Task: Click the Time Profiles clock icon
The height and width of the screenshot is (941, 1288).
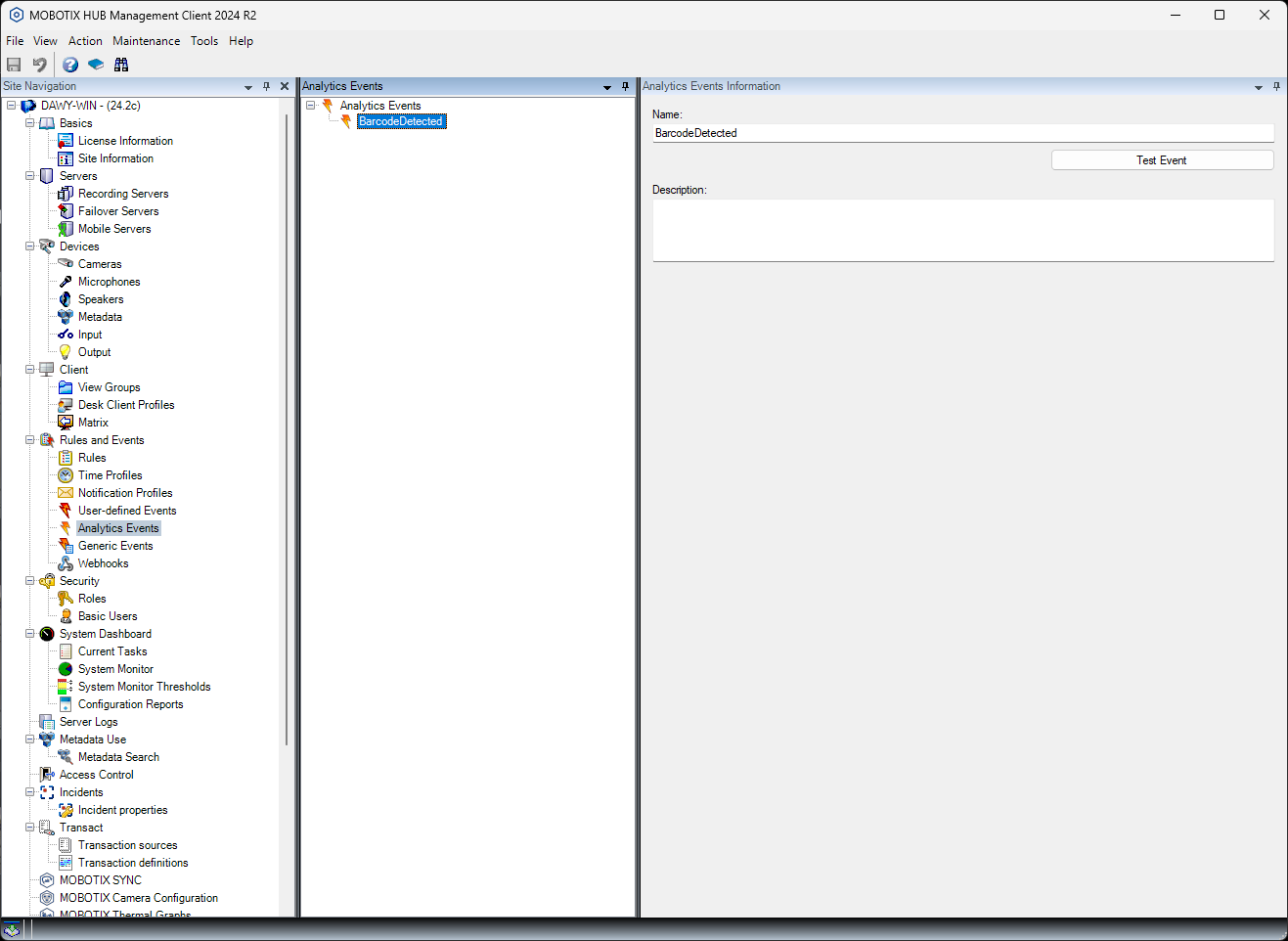Action: [66, 475]
